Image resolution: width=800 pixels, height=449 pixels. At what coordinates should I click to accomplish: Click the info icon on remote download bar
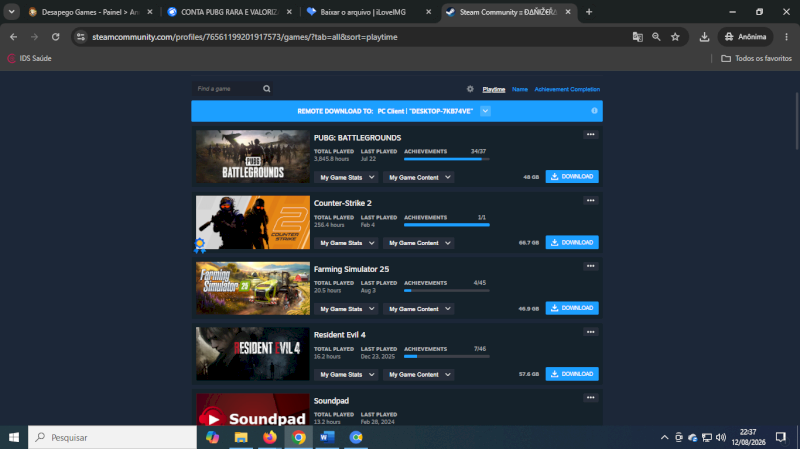pyautogui.click(x=594, y=111)
